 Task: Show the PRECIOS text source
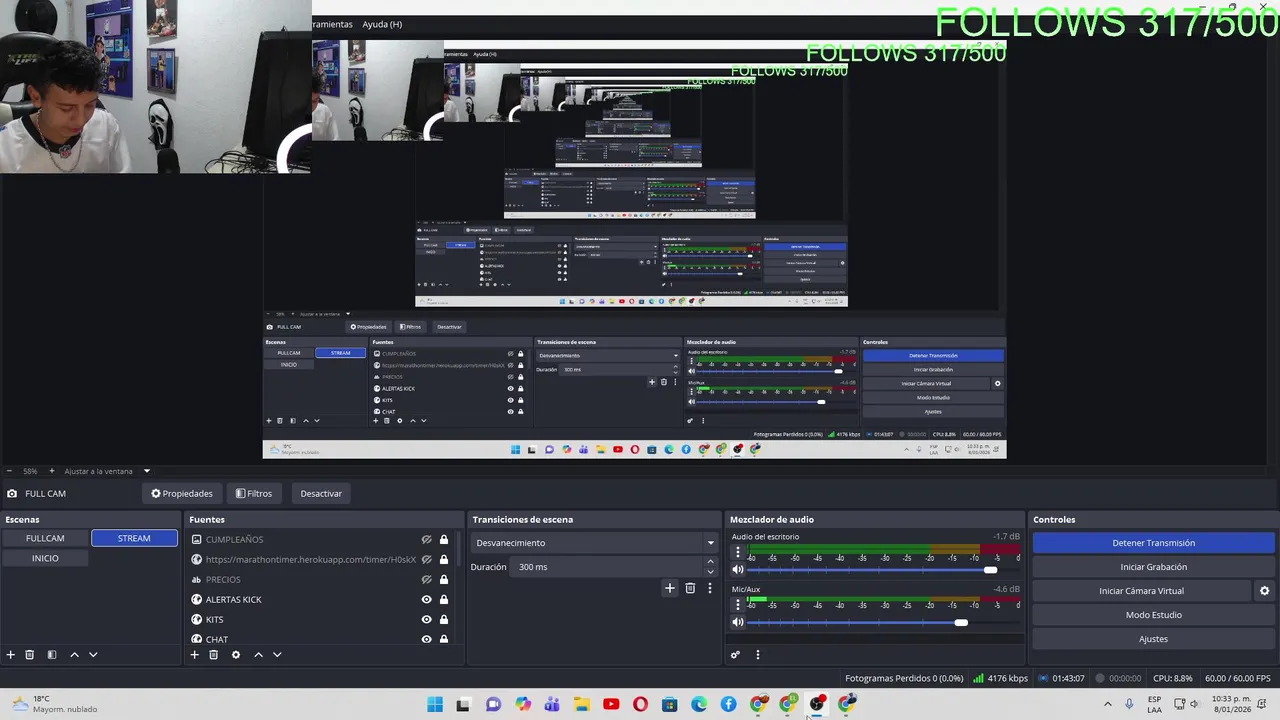(x=427, y=580)
